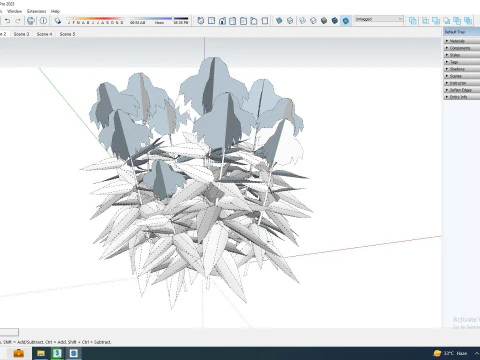Click the Print icon in toolbar

pos(31,21)
